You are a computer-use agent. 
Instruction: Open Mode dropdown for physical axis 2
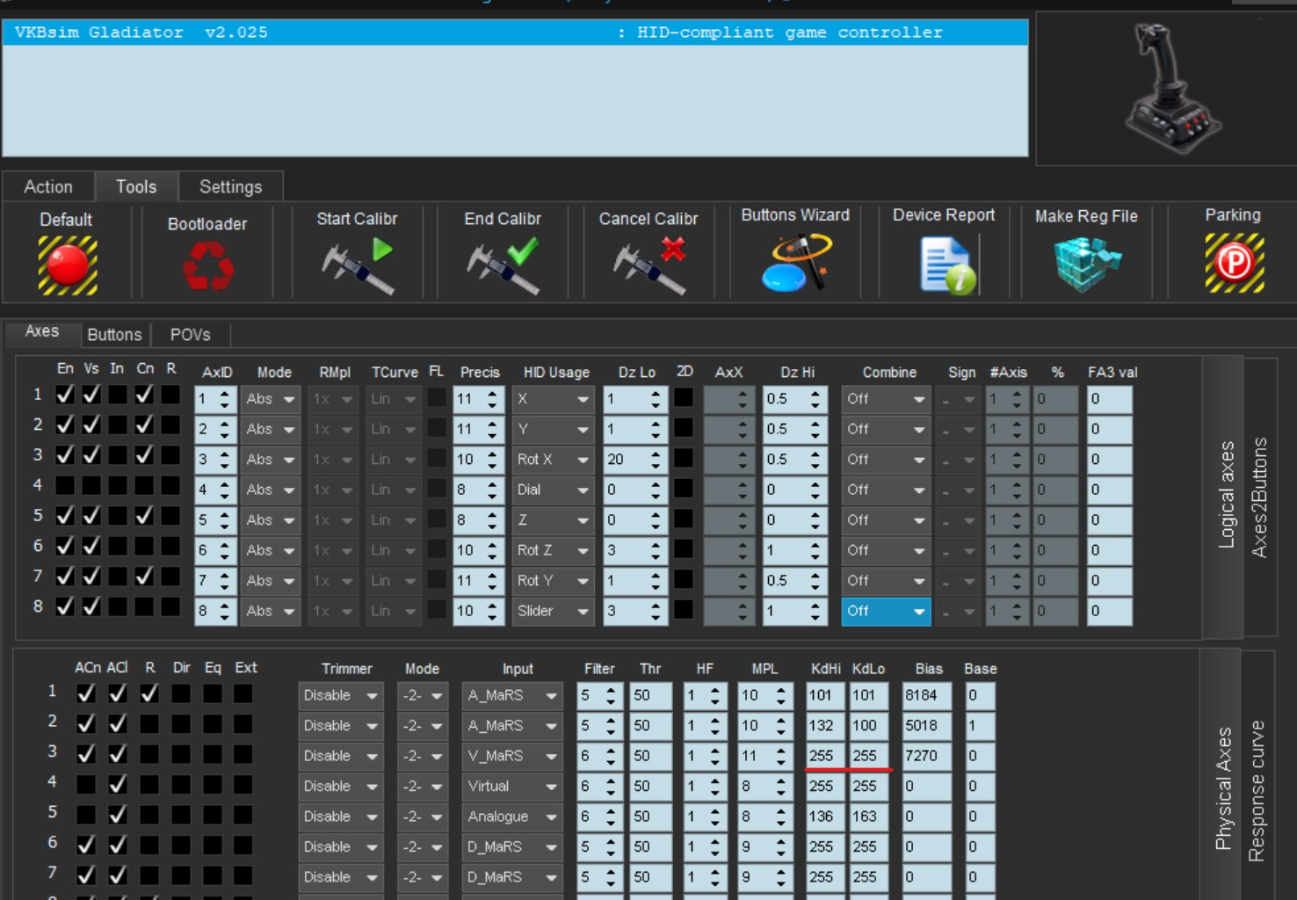[422, 726]
